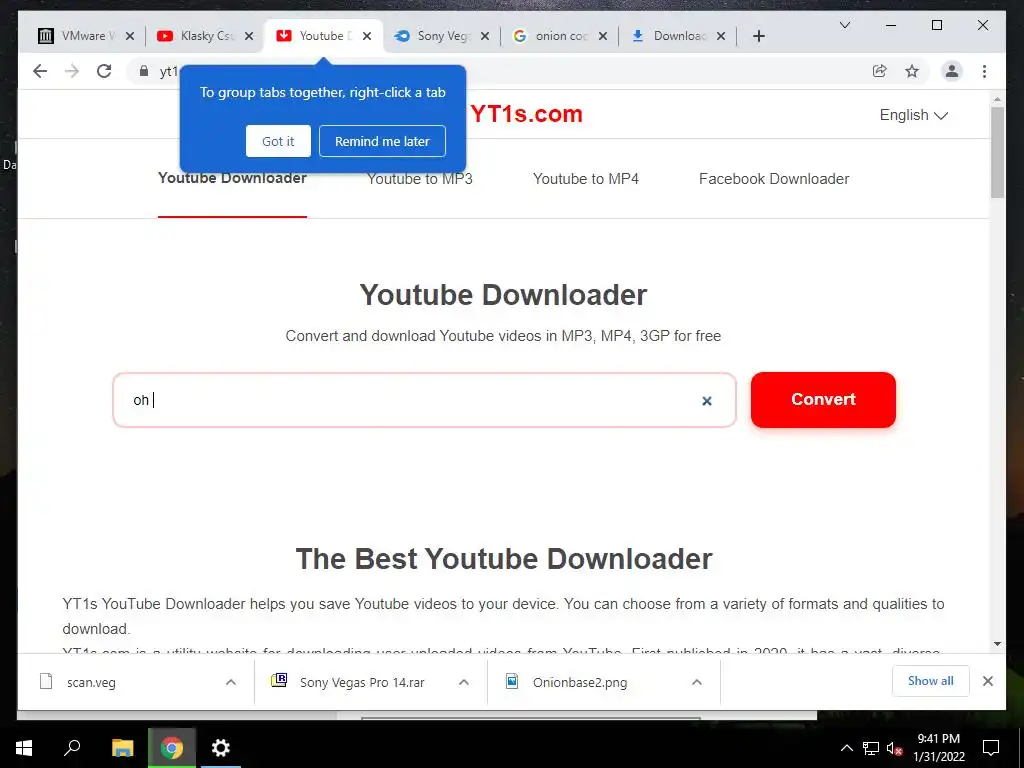This screenshot has height=768, width=1024.
Task: Open the Chrome profile avatar
Action: point(952,71)
